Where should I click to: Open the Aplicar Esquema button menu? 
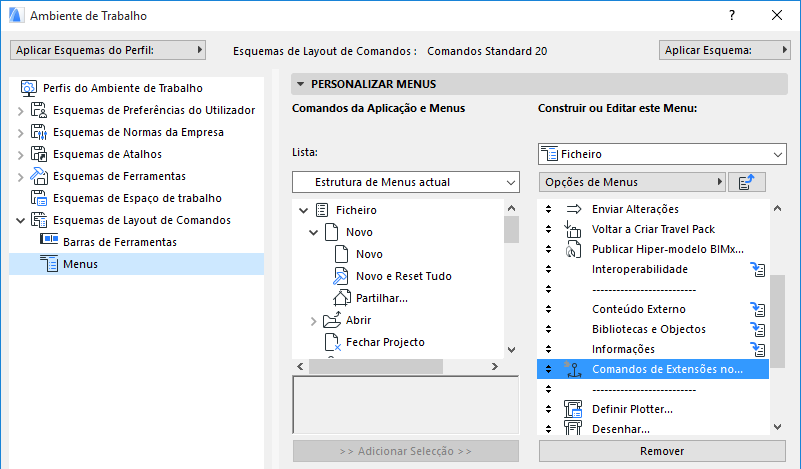[726, 49]
